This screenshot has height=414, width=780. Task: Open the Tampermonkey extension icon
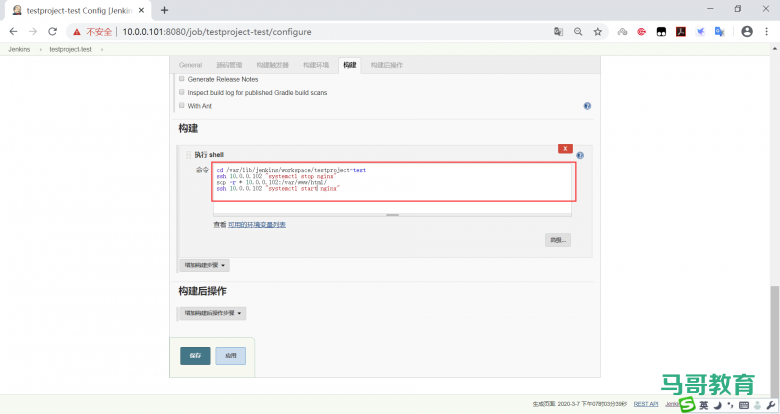point(661,31)
